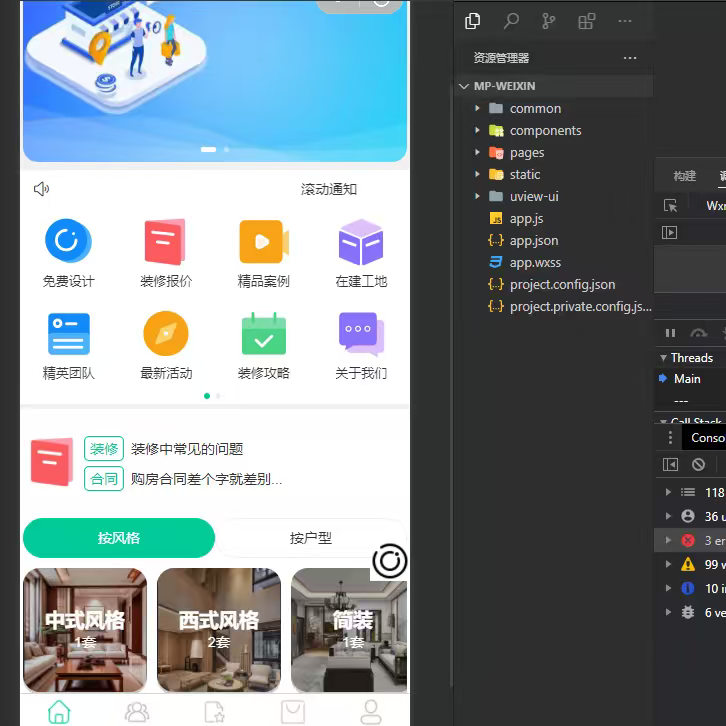Viewport: 726px width, 726px height.
Task: Open 装修攻略 calendar icon
Action: (x=264, y=333)
